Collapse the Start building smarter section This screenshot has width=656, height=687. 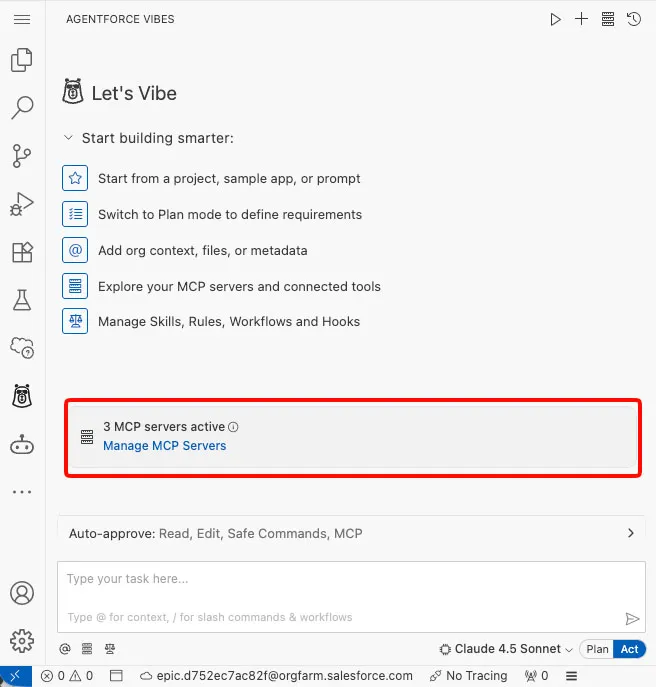coord(68,138)
